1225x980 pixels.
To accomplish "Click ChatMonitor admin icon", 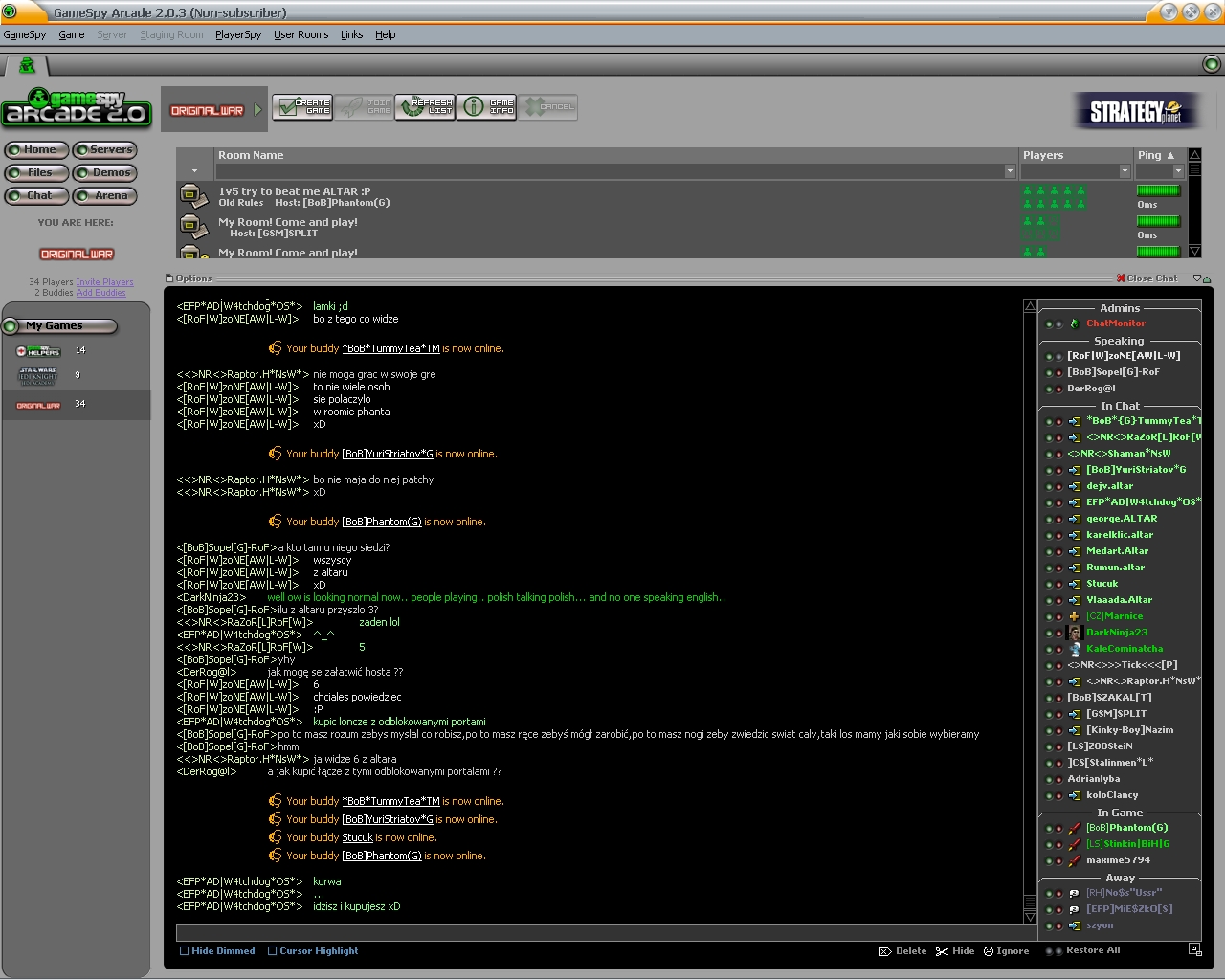I will [x=1074, y=323].
